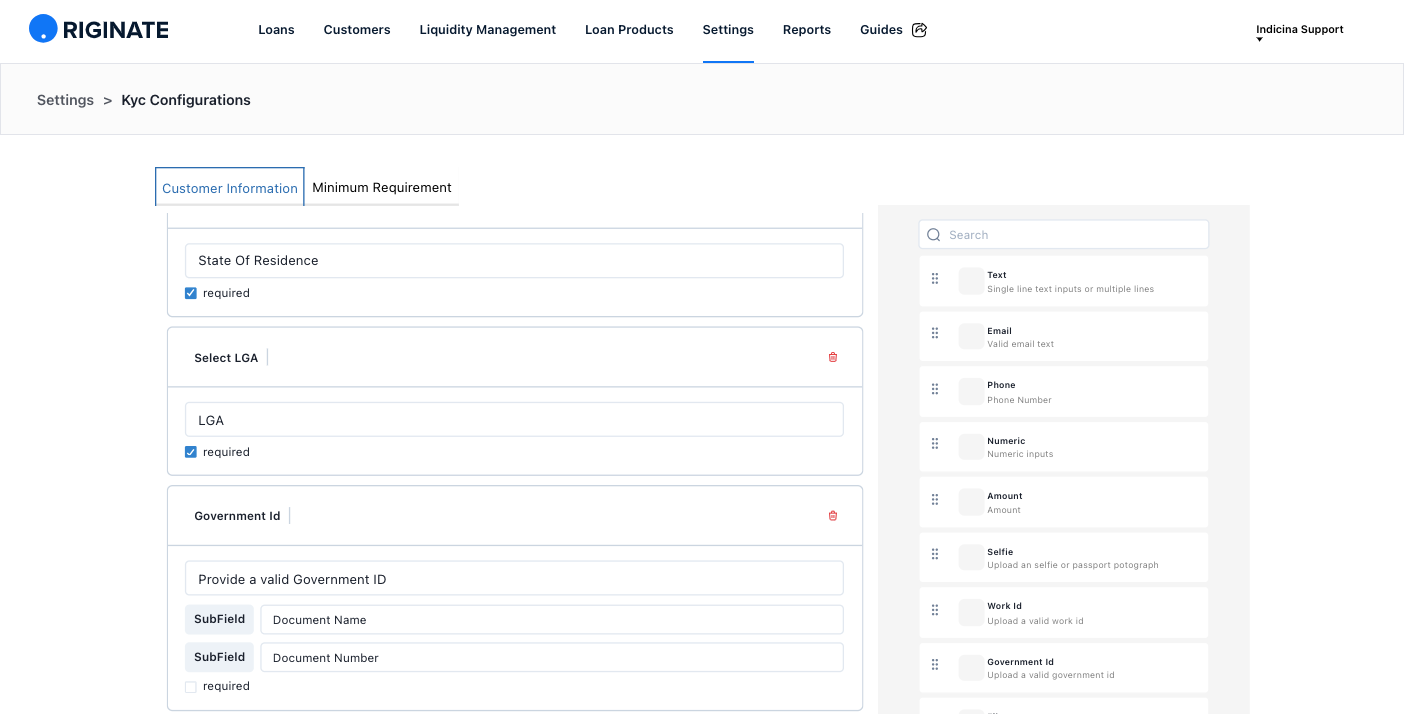Click the SubField label beside Document Number

pyautogui.click(x=219, y=657)
